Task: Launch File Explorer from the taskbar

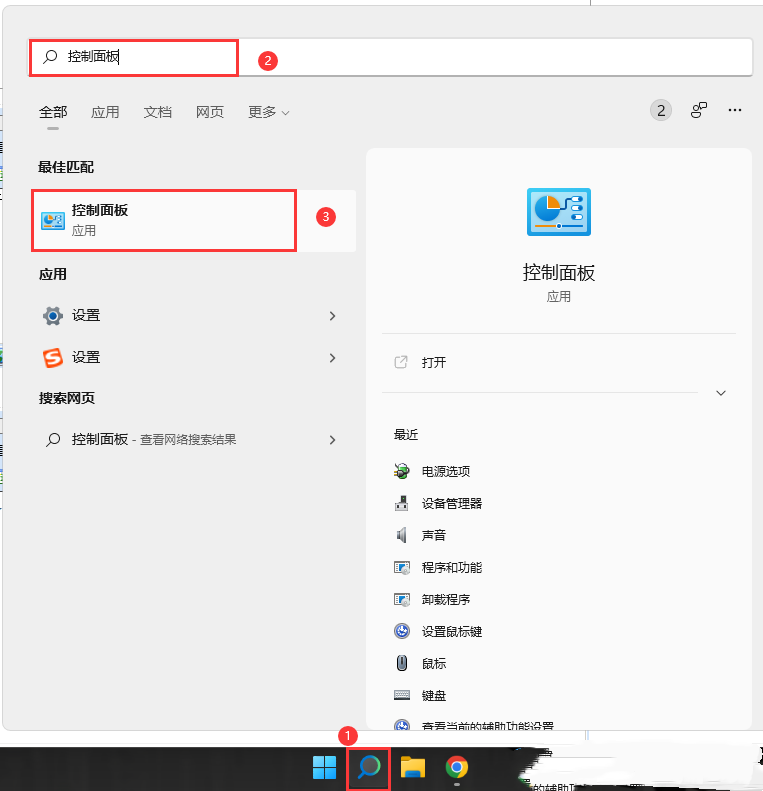Action: pos(413,767)
